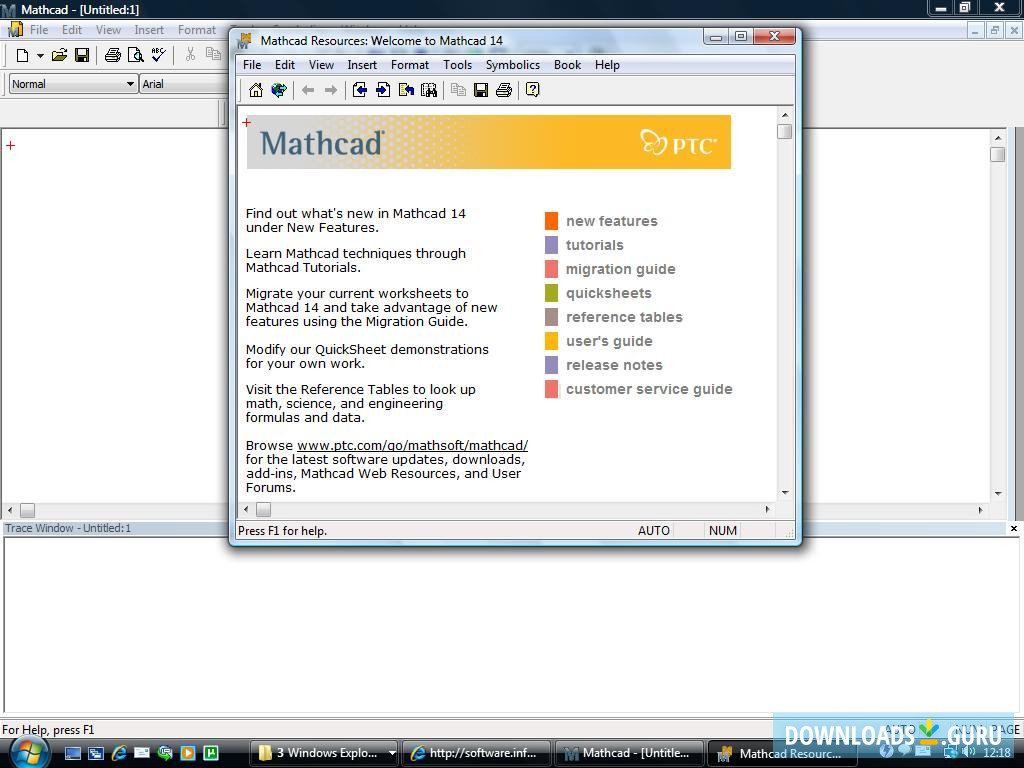Click Cut scissors icon in main toolbar
The image size is (1024, 768).
point(190,55)
